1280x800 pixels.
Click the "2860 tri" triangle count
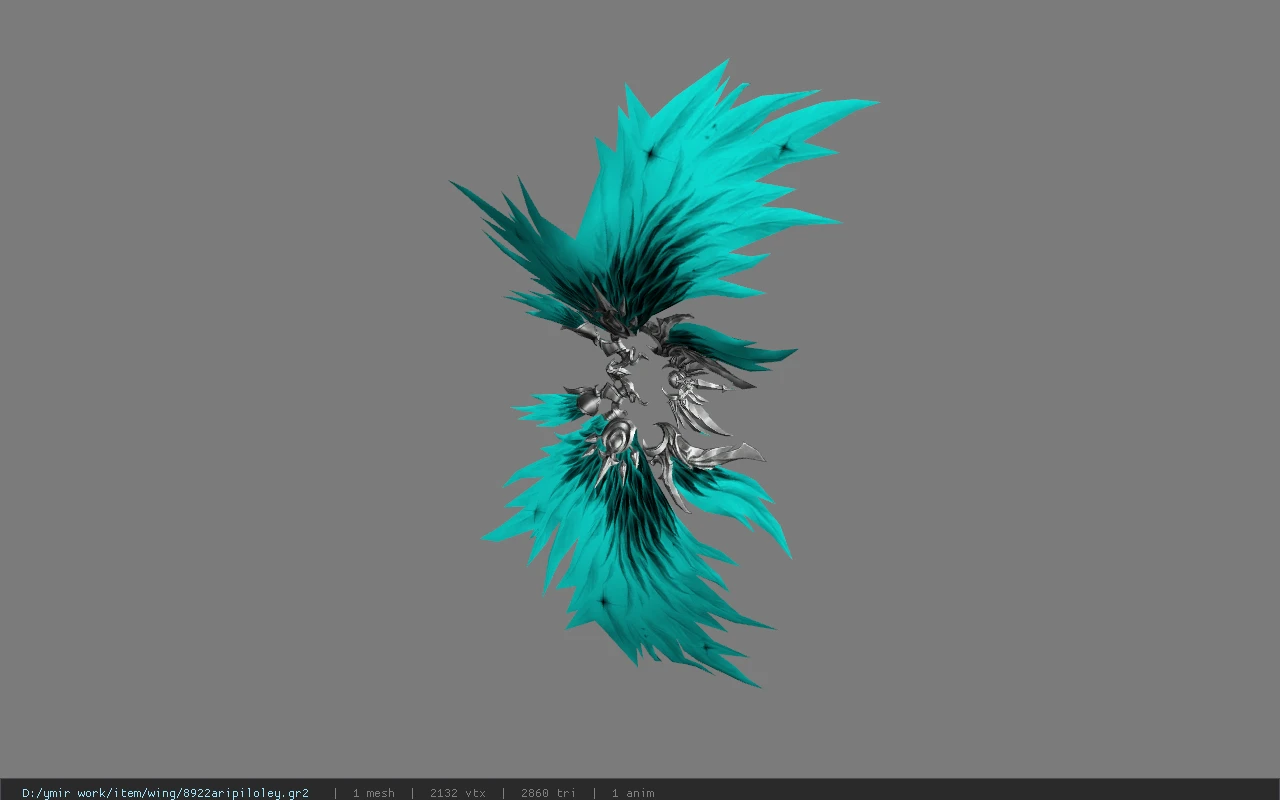548,793
